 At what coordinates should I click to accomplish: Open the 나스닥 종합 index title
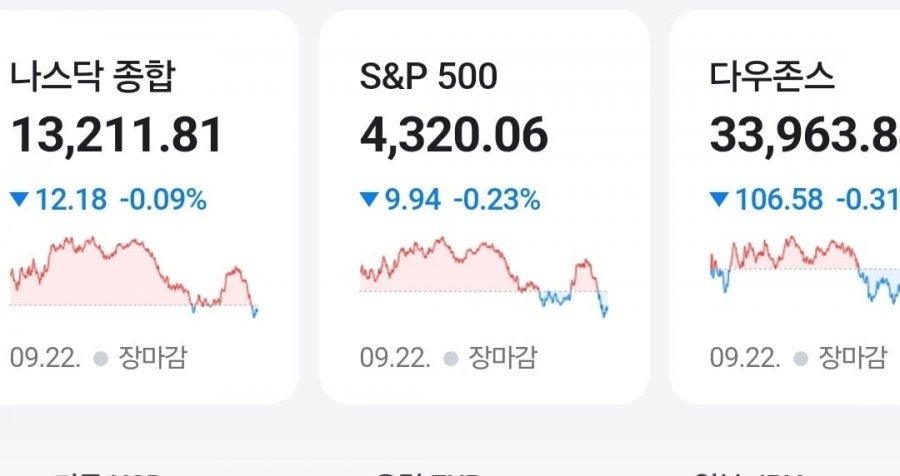coord(92,76)
